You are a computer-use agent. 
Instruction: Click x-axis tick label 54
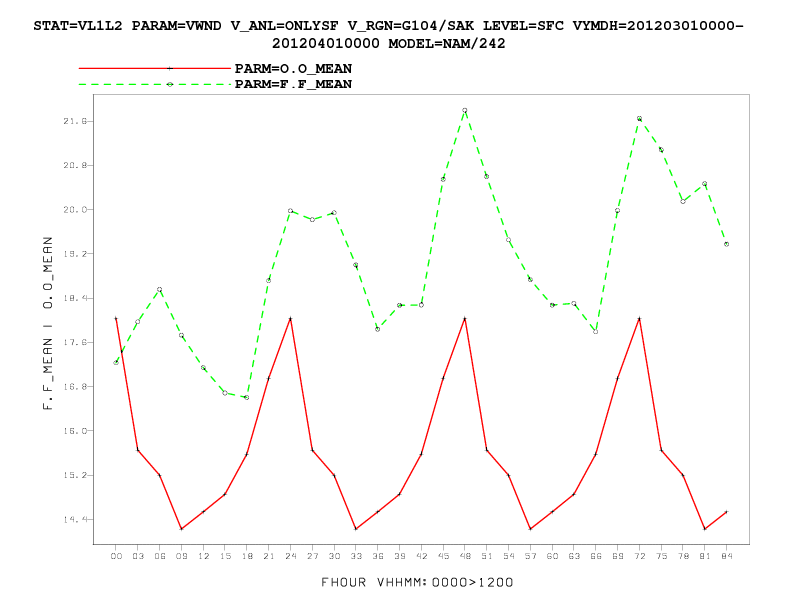[509, 556]
